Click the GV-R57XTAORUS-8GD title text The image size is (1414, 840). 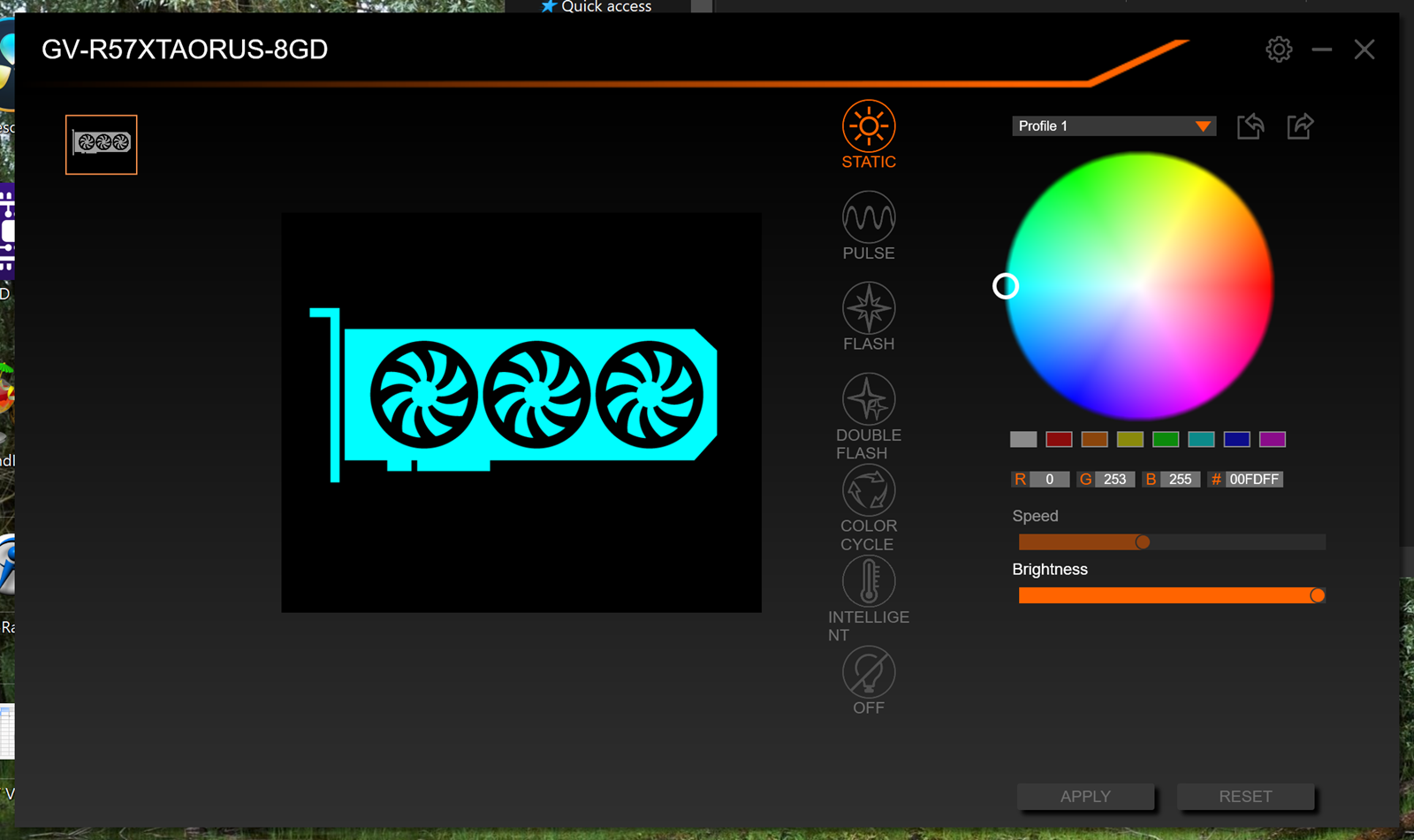(185, 49)
